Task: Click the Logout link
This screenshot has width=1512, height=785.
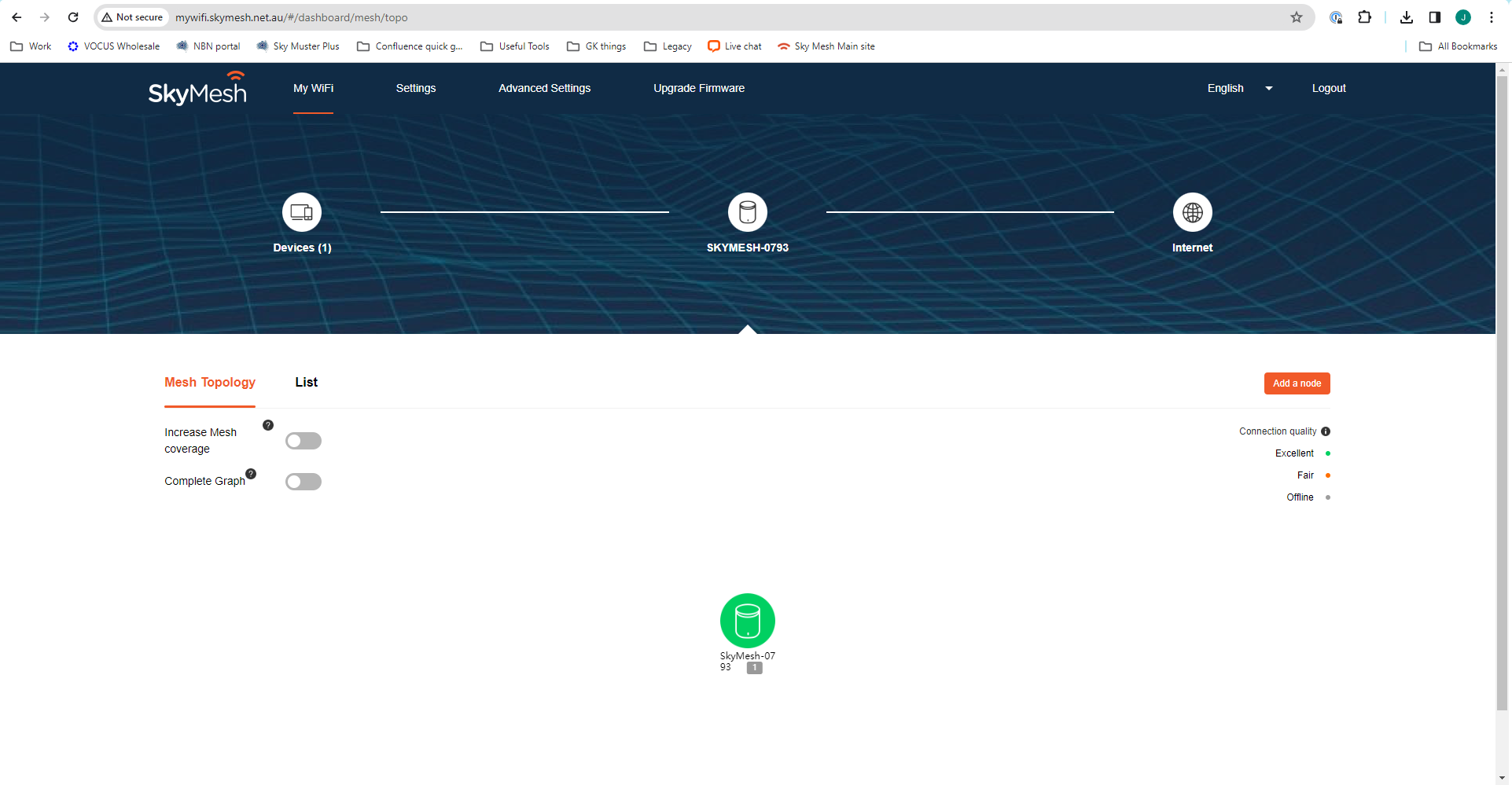Action: coord(1328,88)
